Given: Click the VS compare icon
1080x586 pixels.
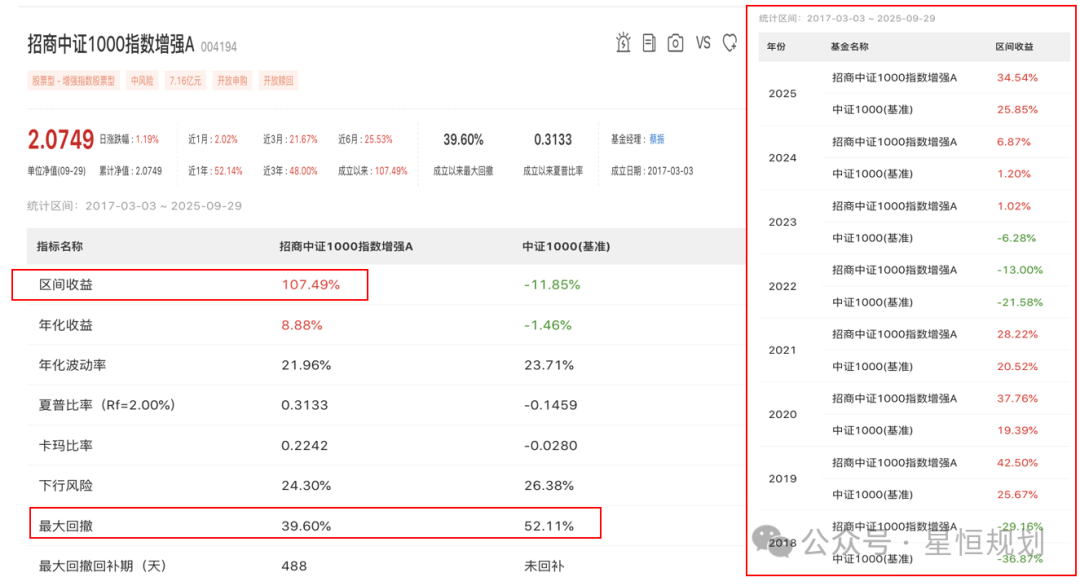Looking at the screenshot, I should pos(703,43).
